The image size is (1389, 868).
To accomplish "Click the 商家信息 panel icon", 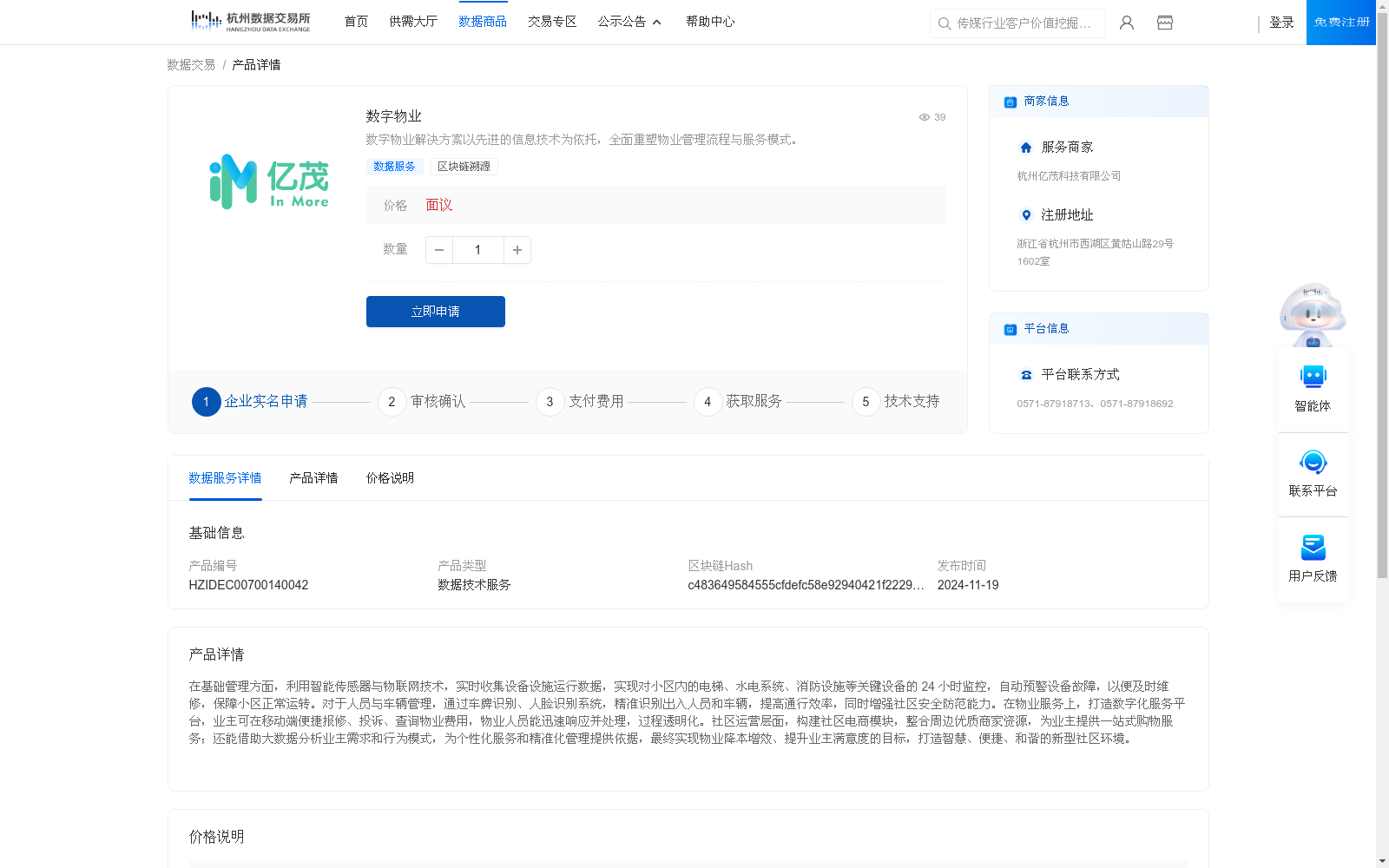I will pos(1010,102).
